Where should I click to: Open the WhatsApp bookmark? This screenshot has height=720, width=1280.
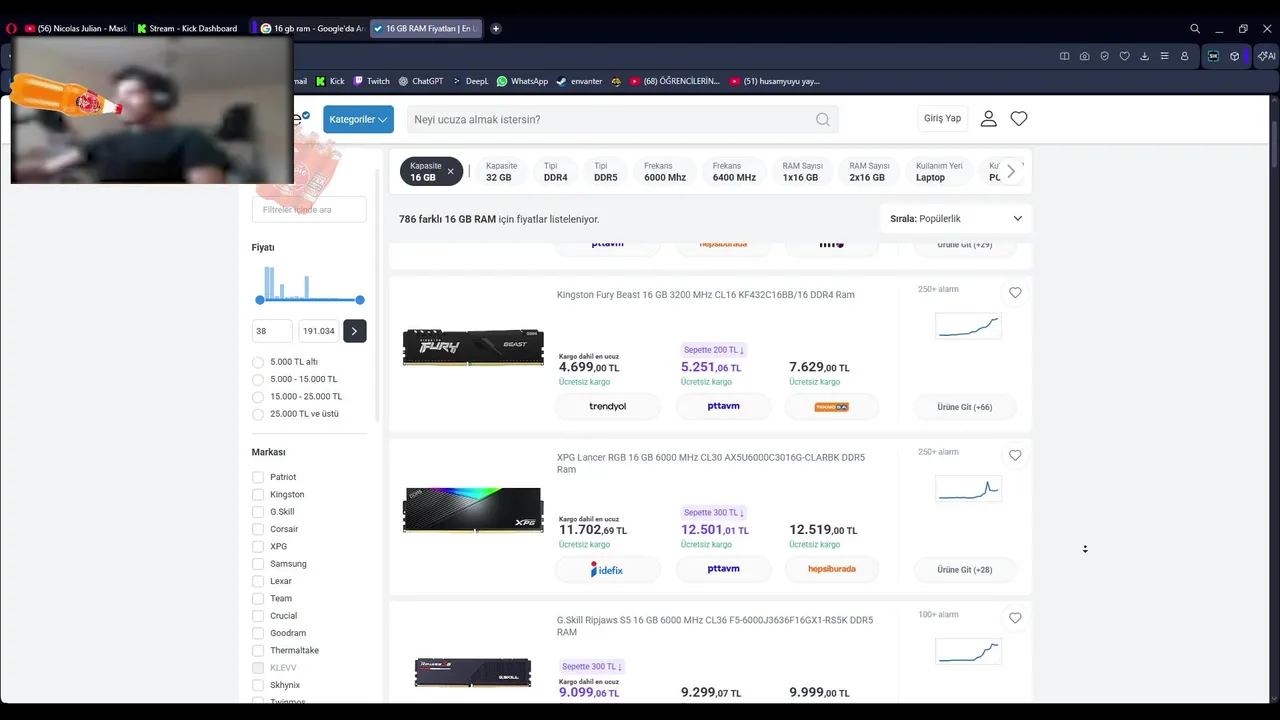[523, 81]
